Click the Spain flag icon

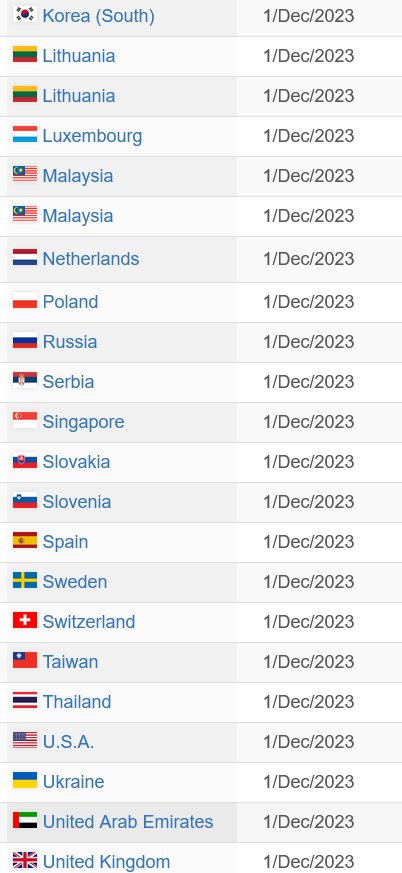pos(25,541)
